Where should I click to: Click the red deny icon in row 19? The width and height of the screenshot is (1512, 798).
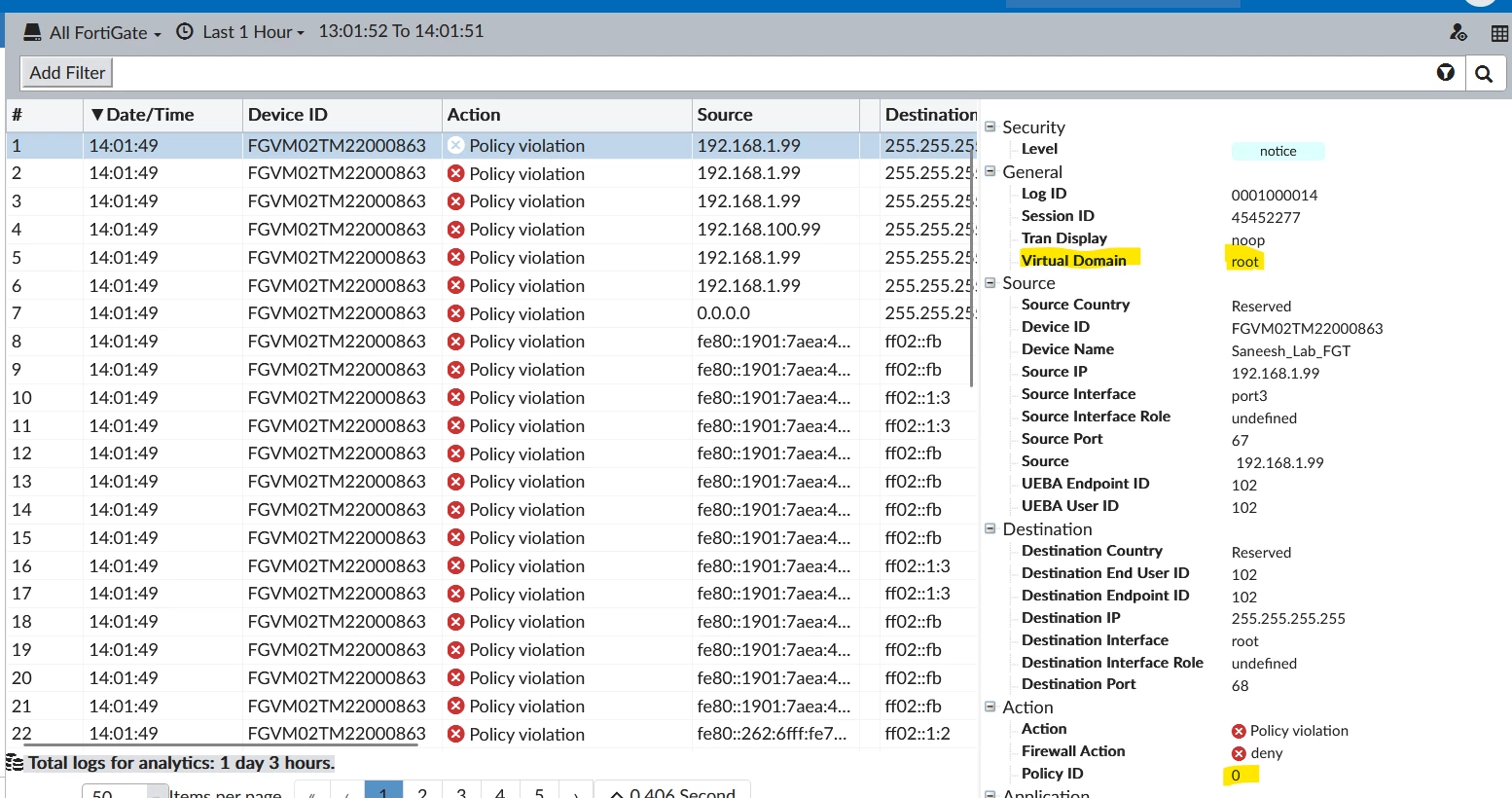click(455, 649)
